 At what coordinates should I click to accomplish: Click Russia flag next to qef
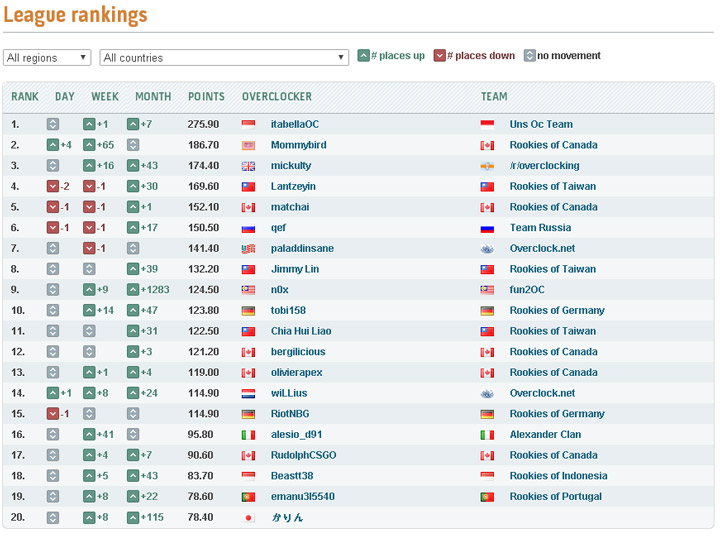(249, 228)
